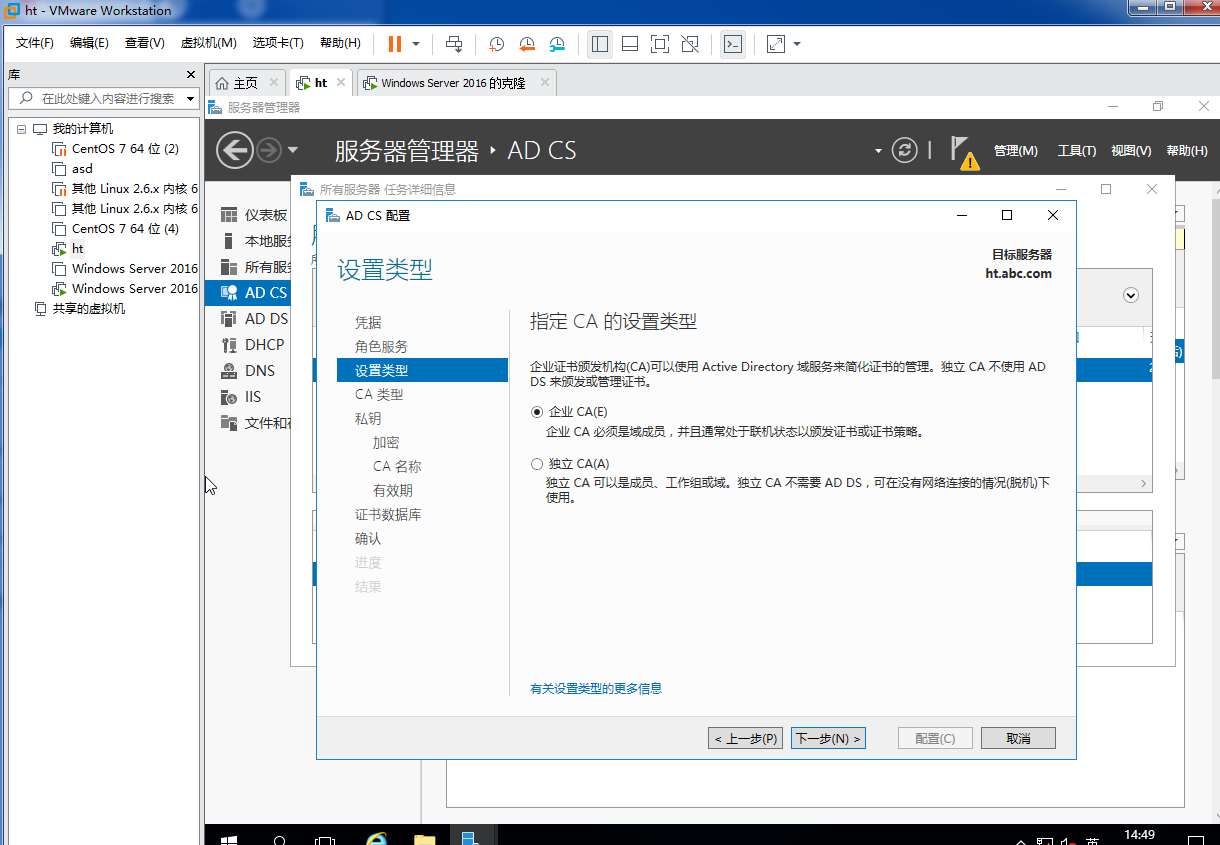Open the VMware 帮助(H) menu
The image size is (1220, 845).
pos(340,43)
